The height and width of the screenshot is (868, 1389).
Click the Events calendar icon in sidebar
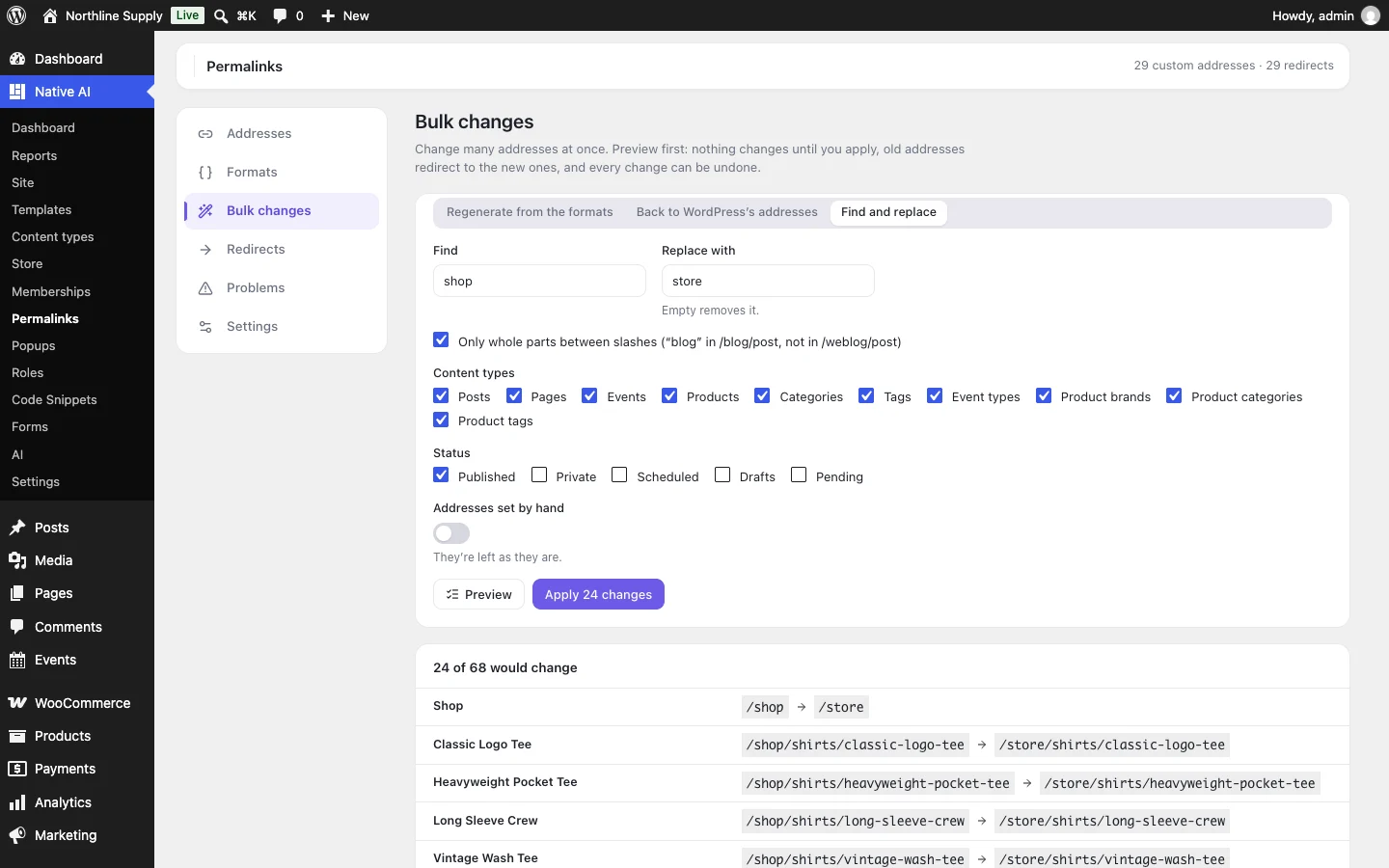click(x=17, y=660)
